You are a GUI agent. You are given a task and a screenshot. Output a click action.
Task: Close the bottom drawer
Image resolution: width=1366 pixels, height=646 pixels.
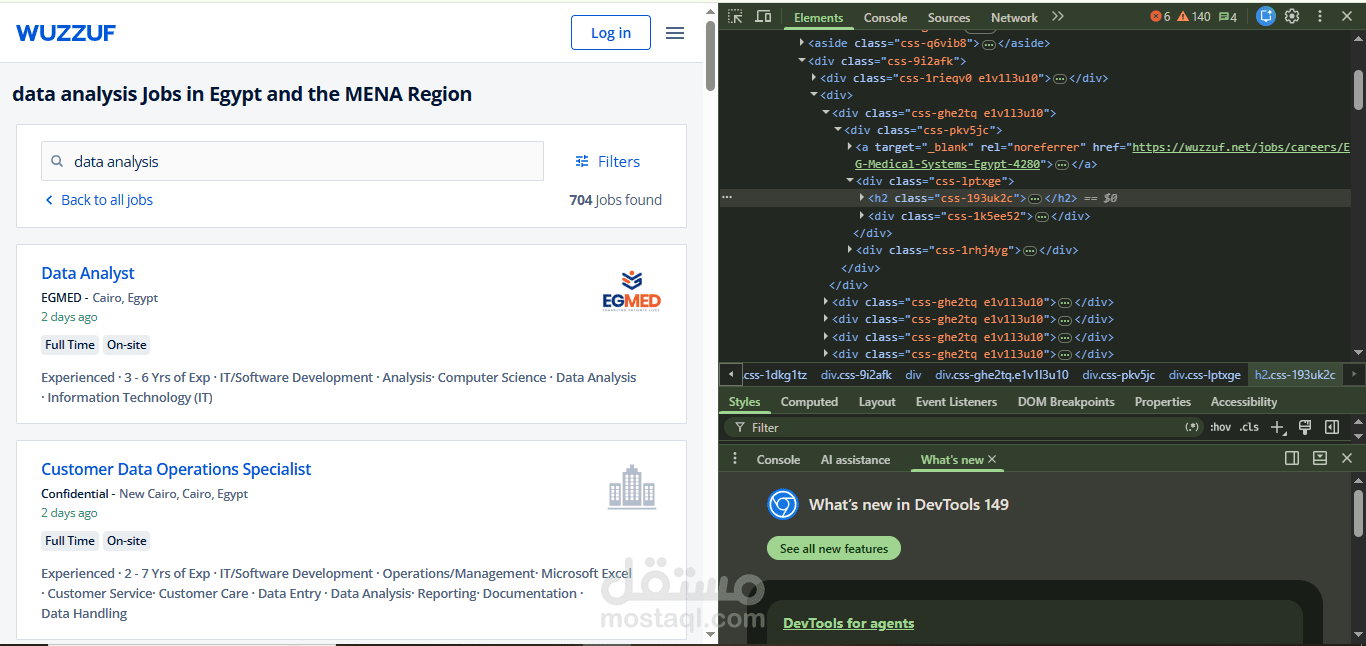click(1347, 458)
